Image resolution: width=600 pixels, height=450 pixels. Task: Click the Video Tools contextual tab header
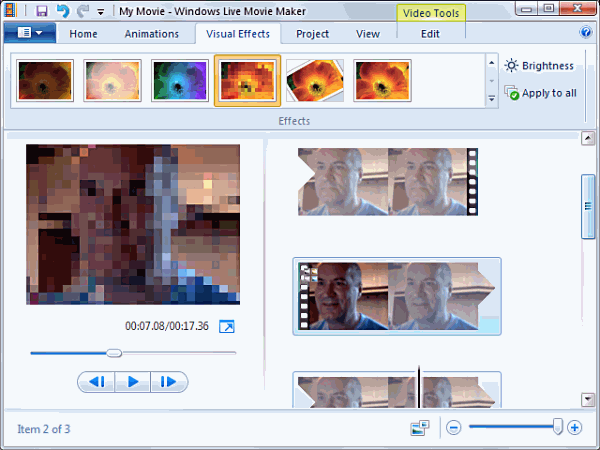431,13
